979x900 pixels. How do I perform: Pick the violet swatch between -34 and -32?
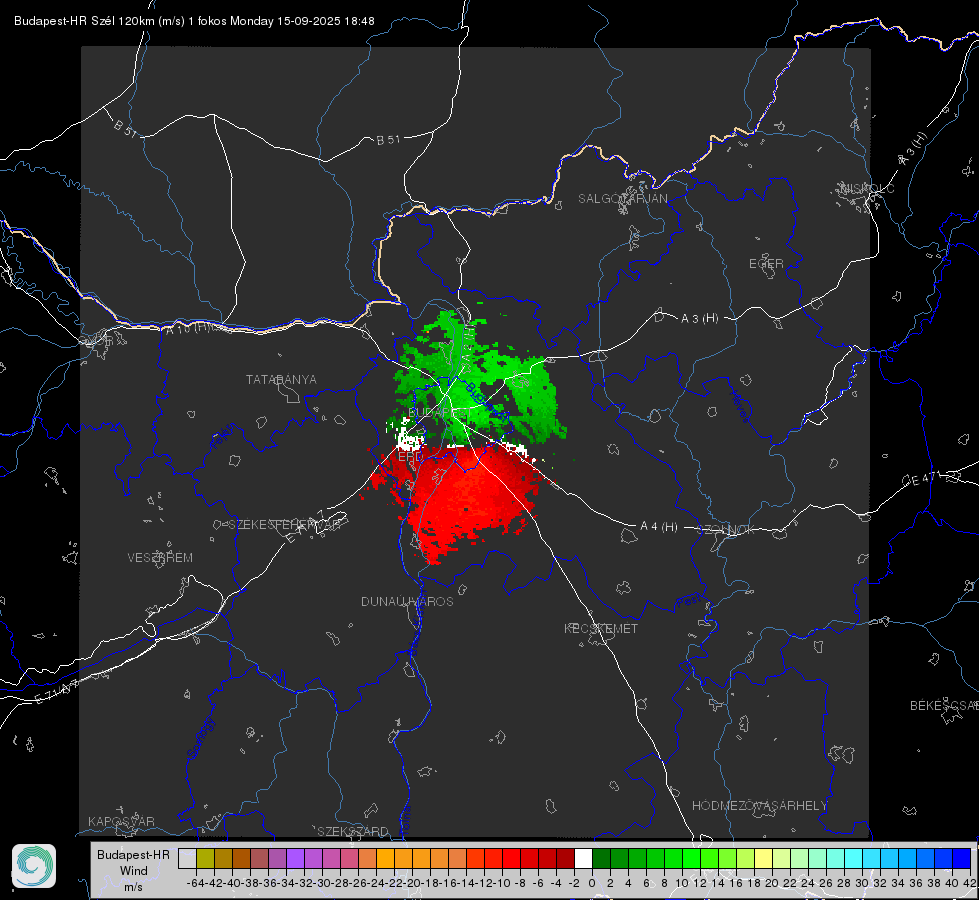(295, 858)
